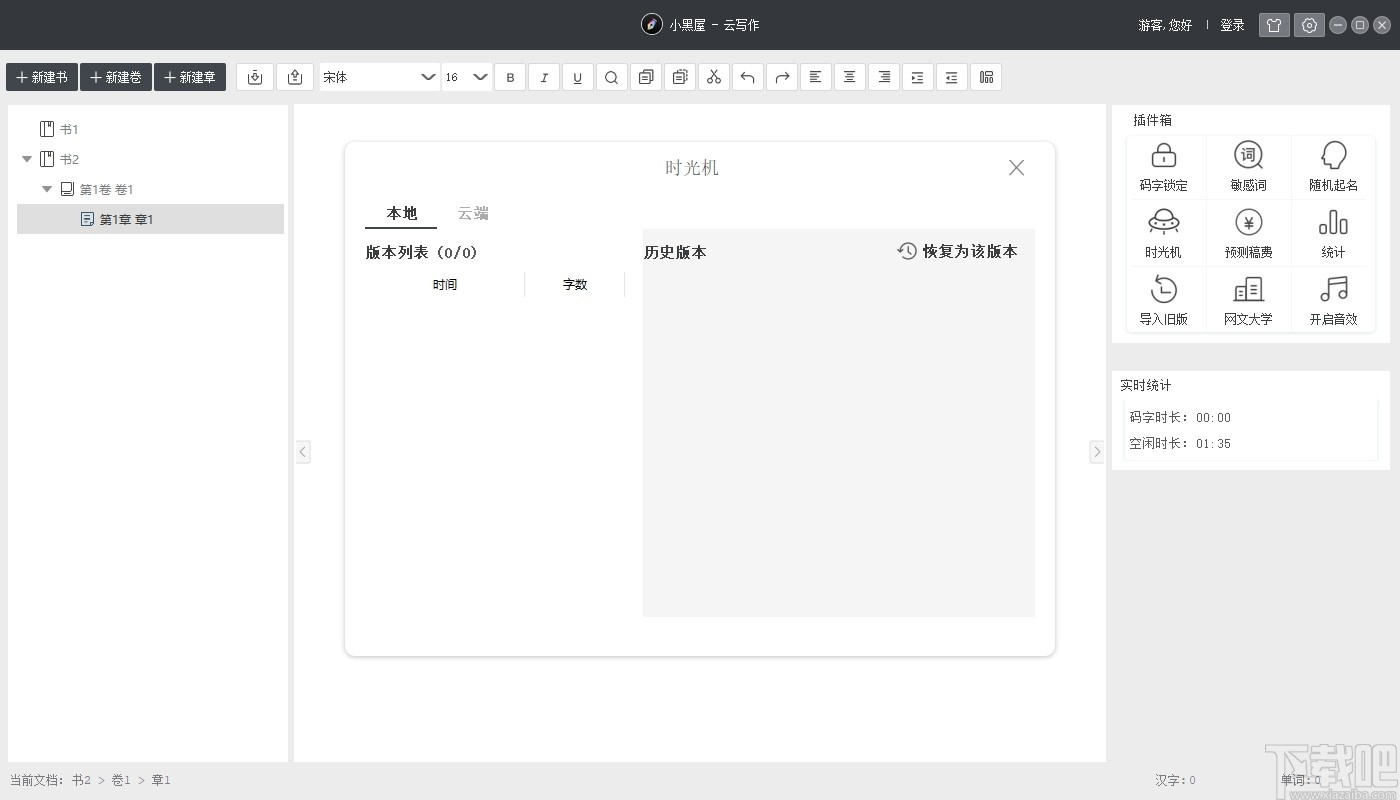Click the 小黑屋 app logo icon

[x=652, y=24]
